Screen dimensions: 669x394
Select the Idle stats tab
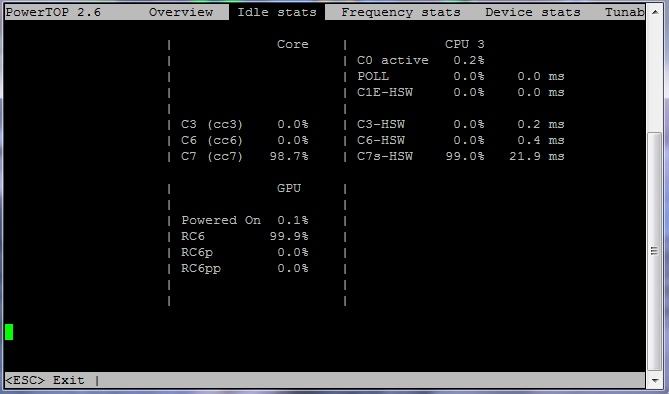click(x=277, y=12)
